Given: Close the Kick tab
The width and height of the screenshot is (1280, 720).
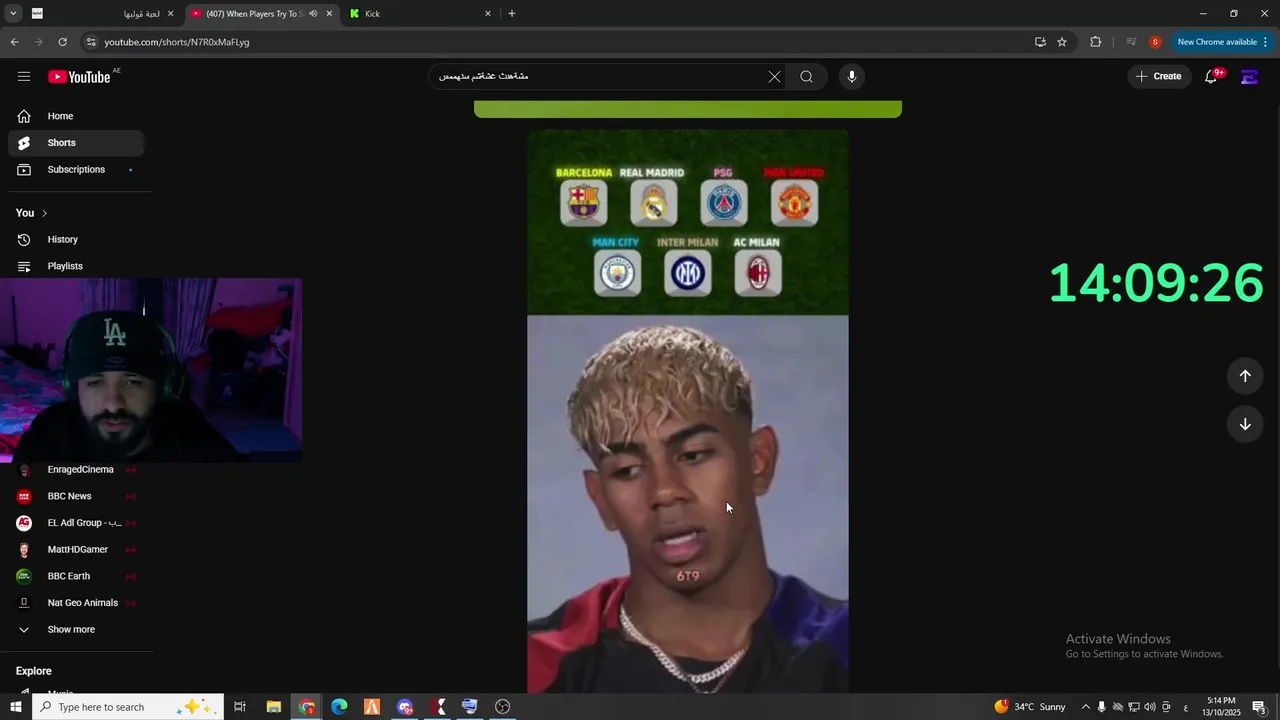Looking at the screenshot, I should click(488, 14).
